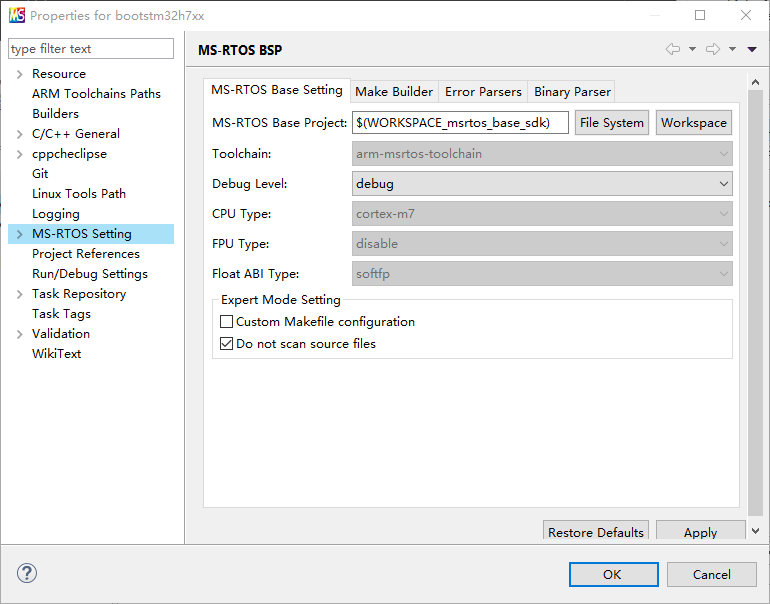Uncheck Do not scan source files
Viewport: 770px width, 604px height.
click(226, 344)
